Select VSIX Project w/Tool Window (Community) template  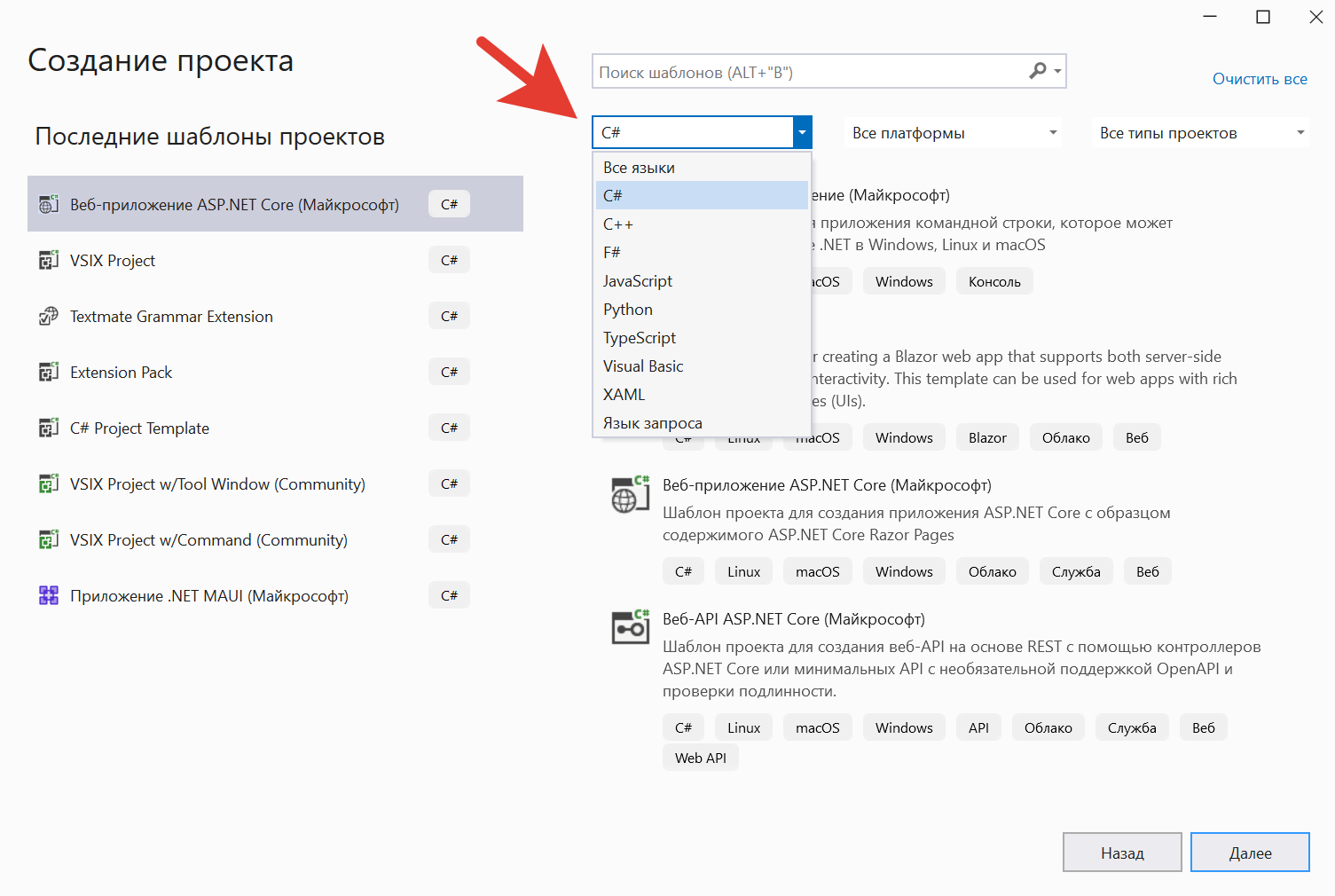tap(275, 483)
